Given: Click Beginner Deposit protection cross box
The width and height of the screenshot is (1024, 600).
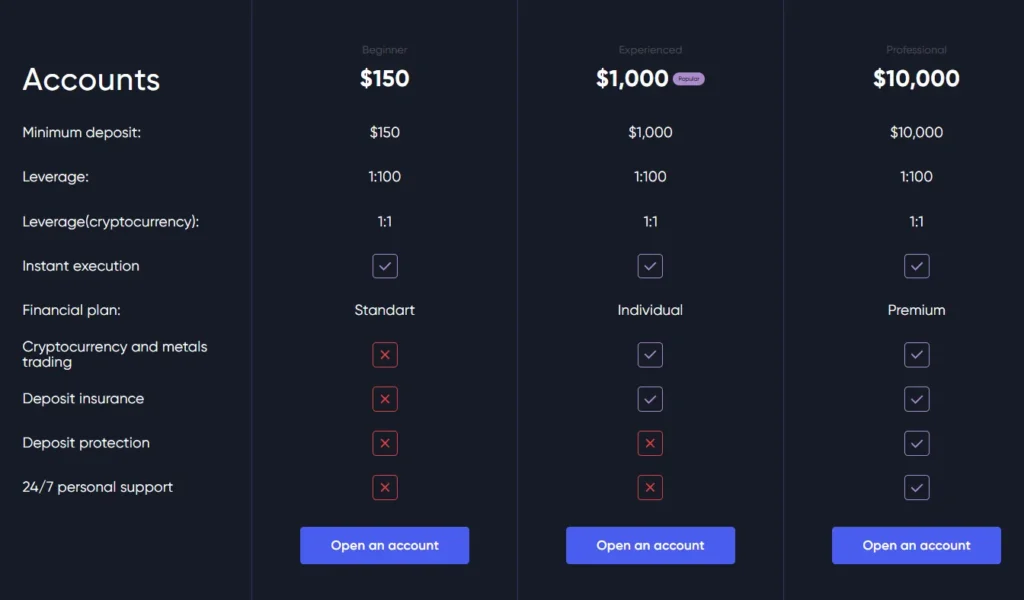Looking at the screenshot, I should pyautogui.click(x=385, y=443).
